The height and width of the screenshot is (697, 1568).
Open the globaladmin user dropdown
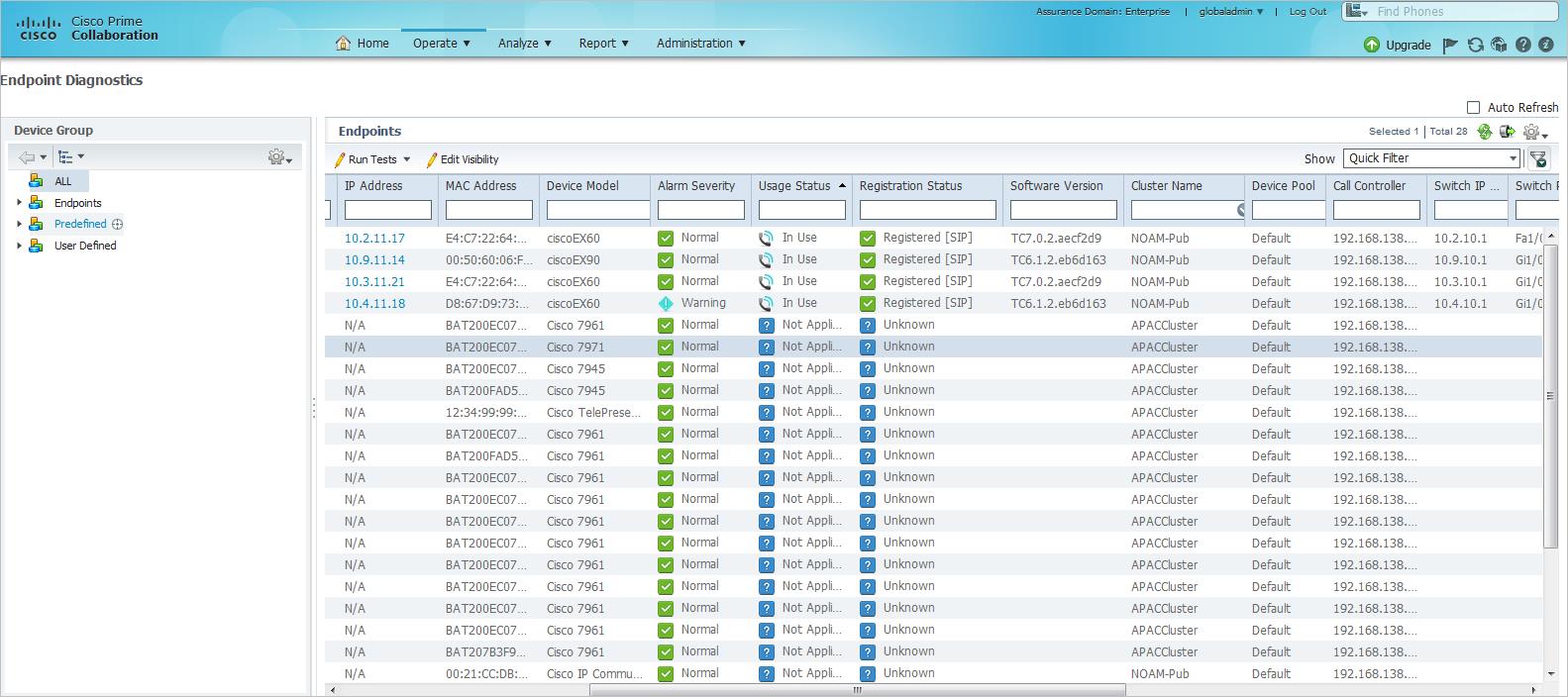tap(1231, 12)
